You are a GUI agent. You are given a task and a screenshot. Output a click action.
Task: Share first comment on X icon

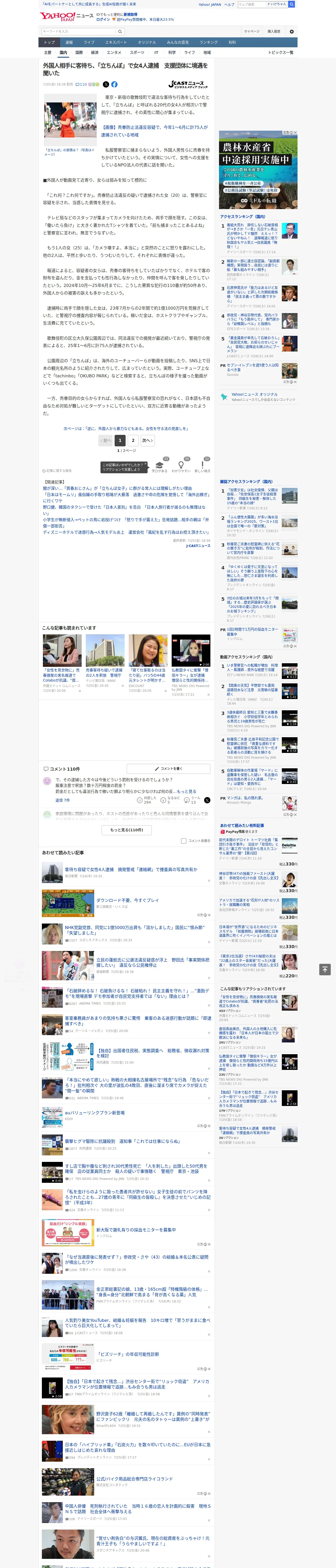(207, 800)
